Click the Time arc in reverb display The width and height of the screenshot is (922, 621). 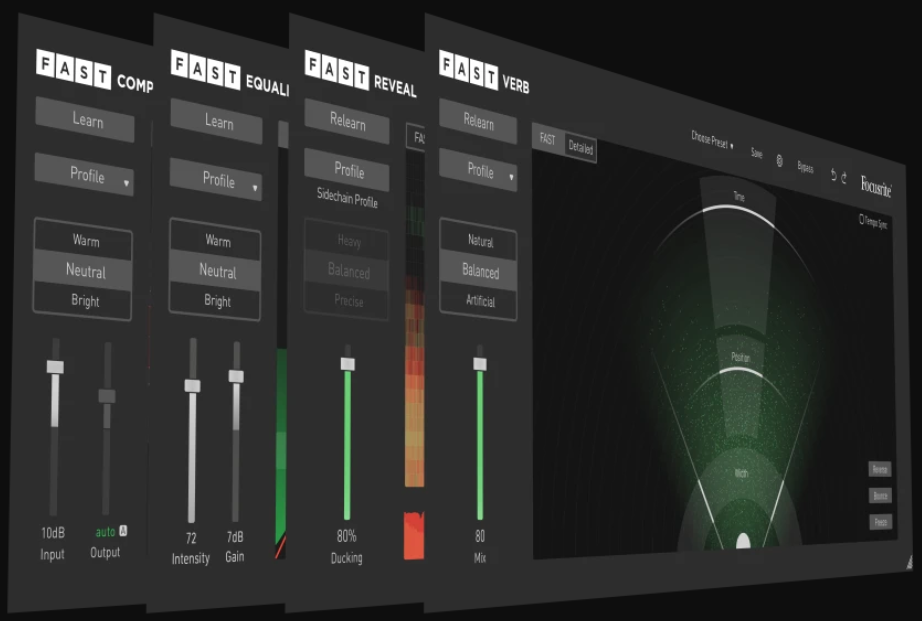(x=739, y=208)
